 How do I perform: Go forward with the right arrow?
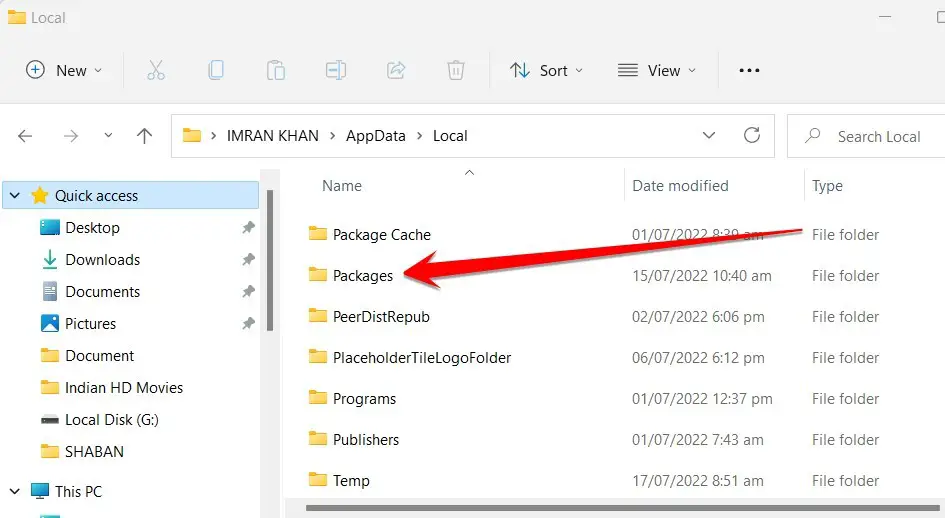[x=71, y=136]
